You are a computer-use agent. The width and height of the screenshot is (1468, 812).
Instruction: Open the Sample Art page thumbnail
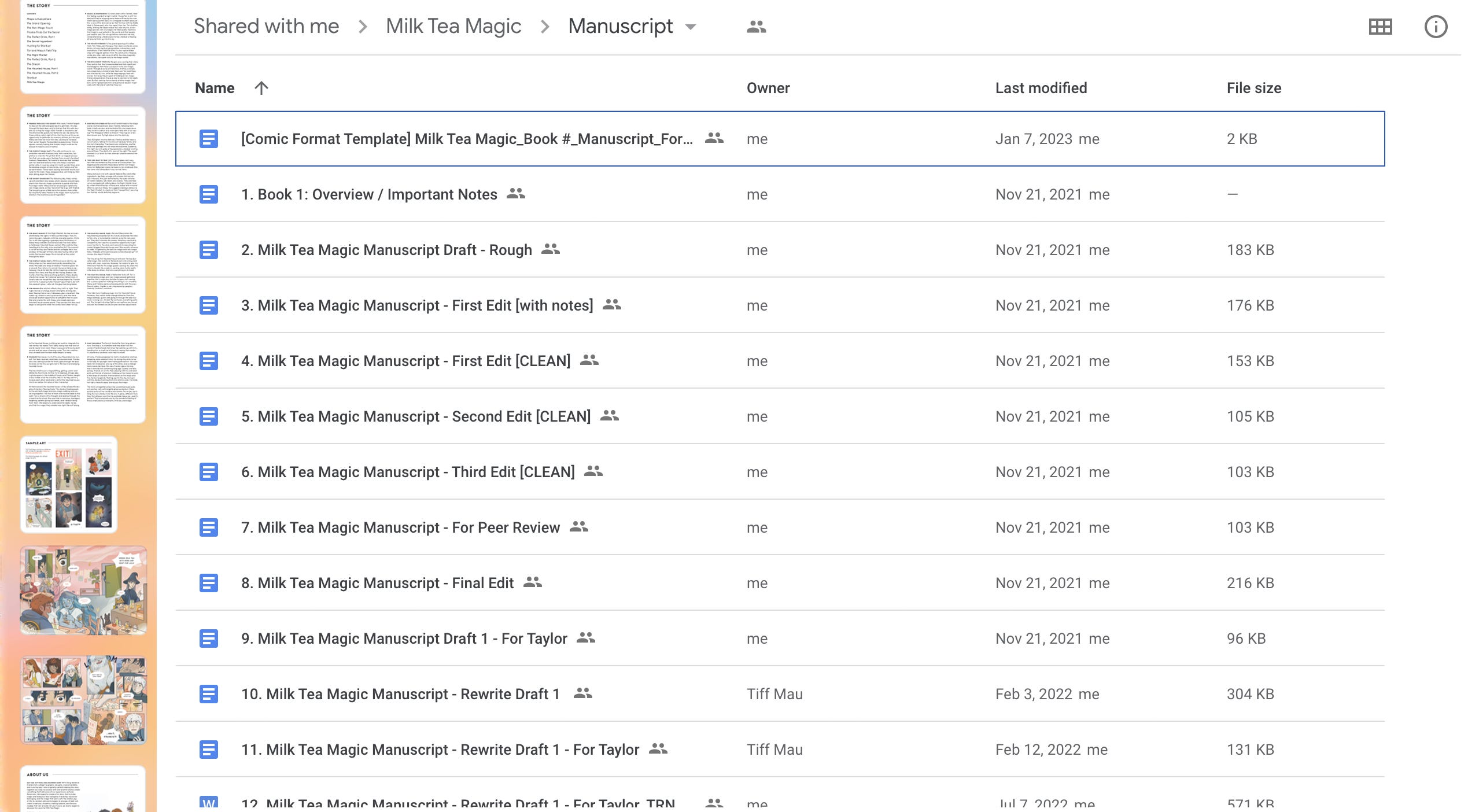point(69,485)
